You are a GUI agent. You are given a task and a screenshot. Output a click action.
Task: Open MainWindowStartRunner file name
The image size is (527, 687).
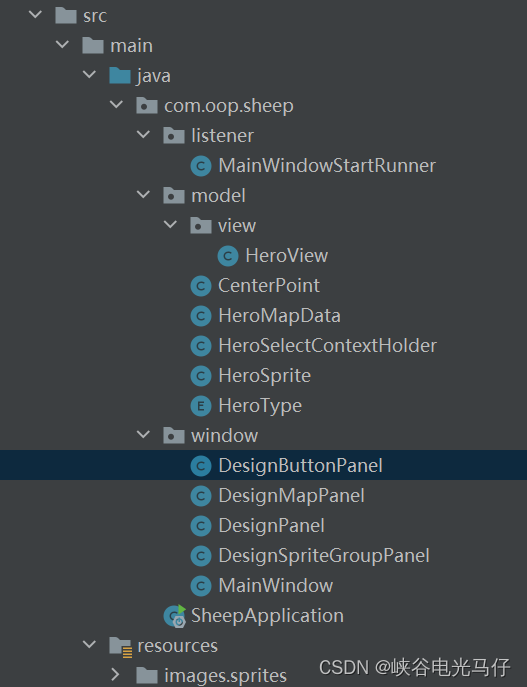click(x=327, y=166)
